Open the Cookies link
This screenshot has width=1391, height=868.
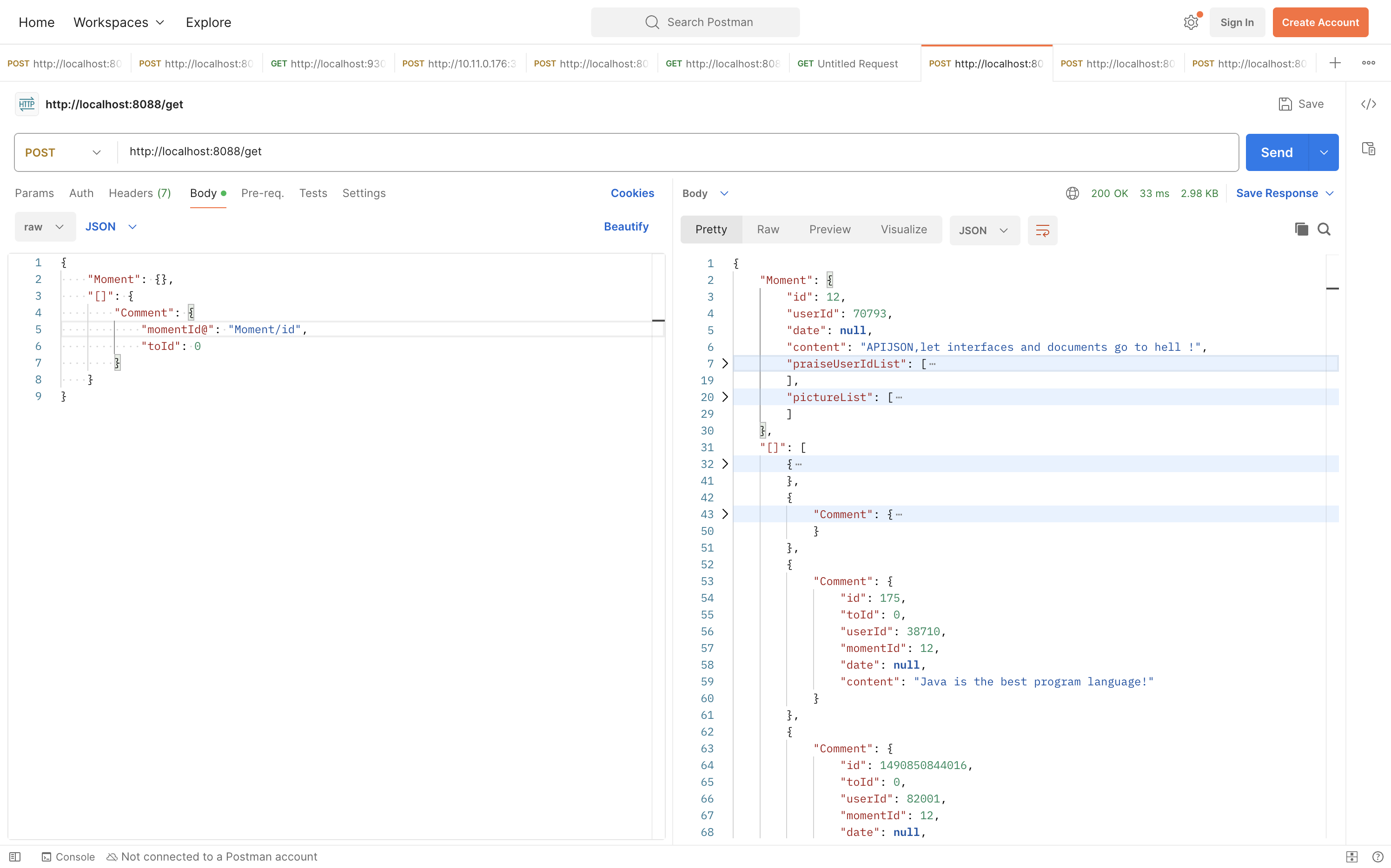pos(632,193)
